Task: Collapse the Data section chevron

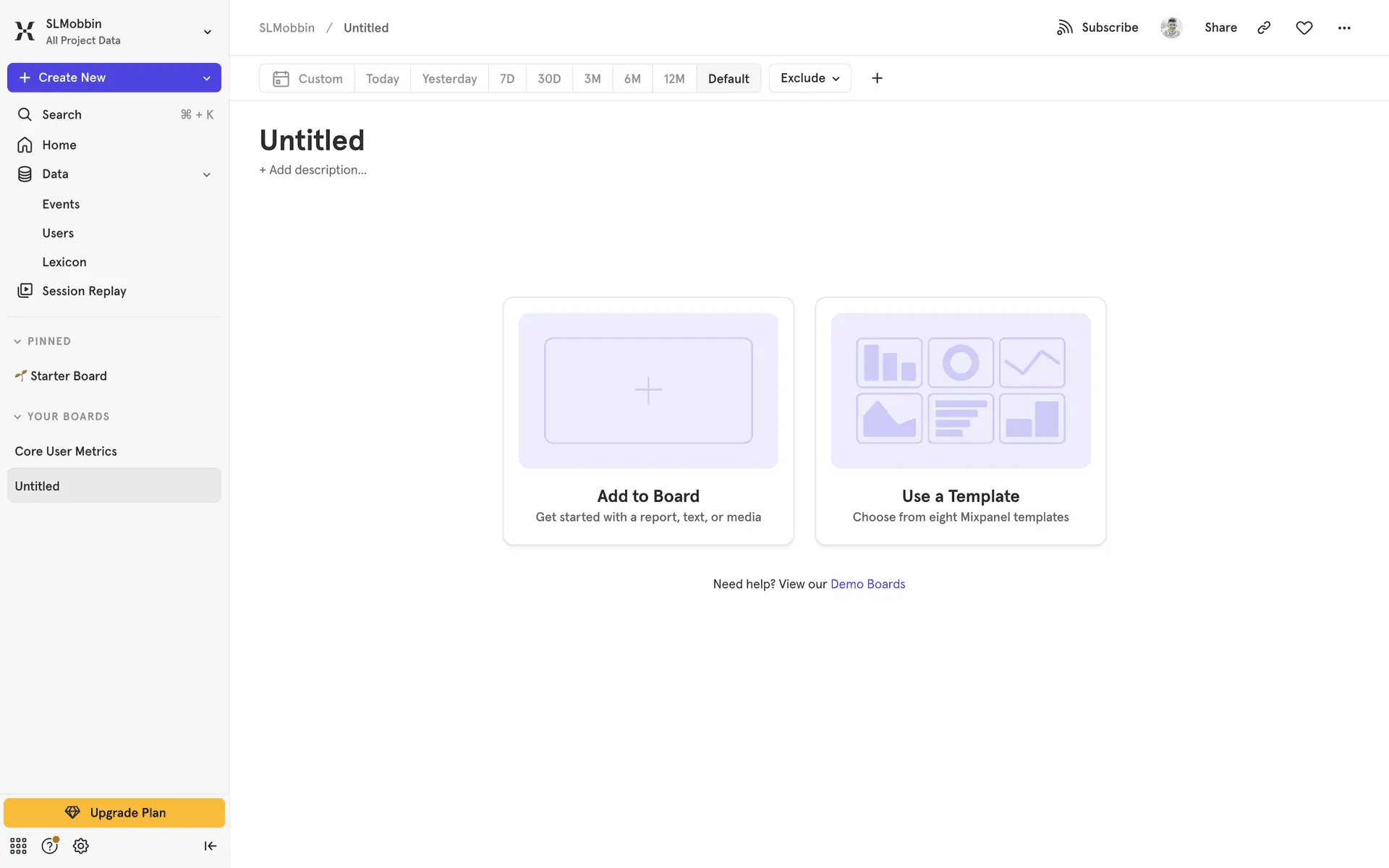Action: pos(206,174)
